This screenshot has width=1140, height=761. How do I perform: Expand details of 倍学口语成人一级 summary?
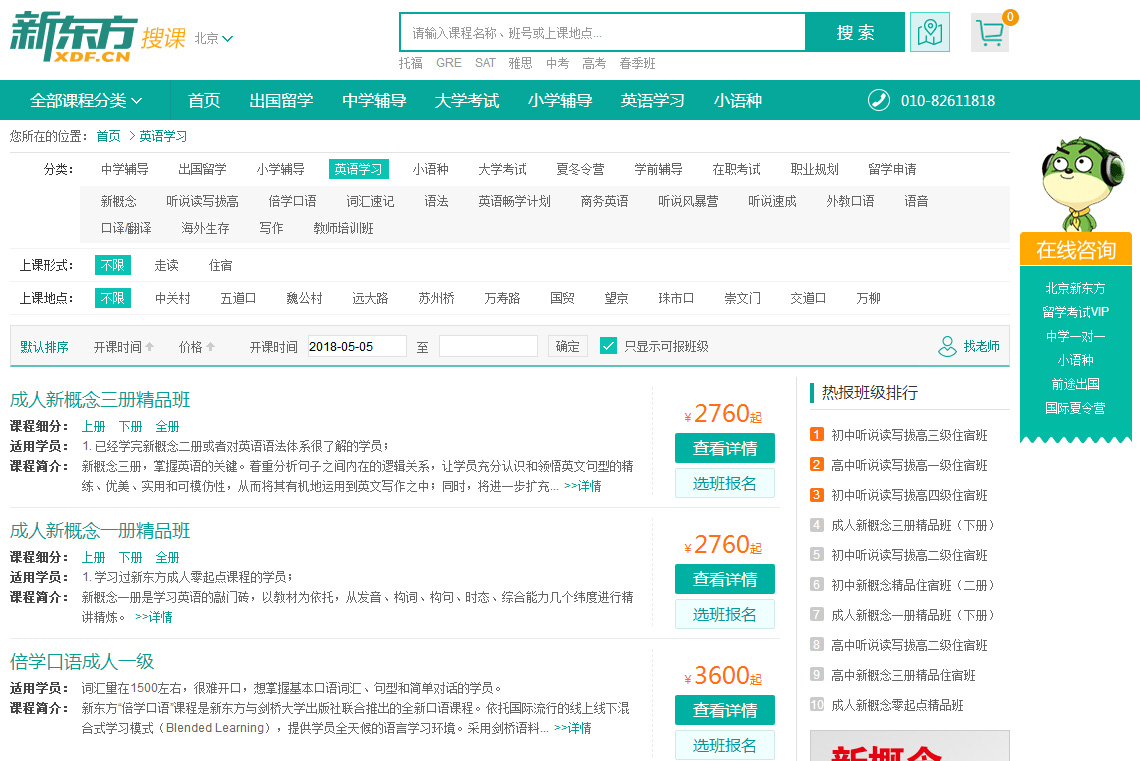[x=572, y=728]
